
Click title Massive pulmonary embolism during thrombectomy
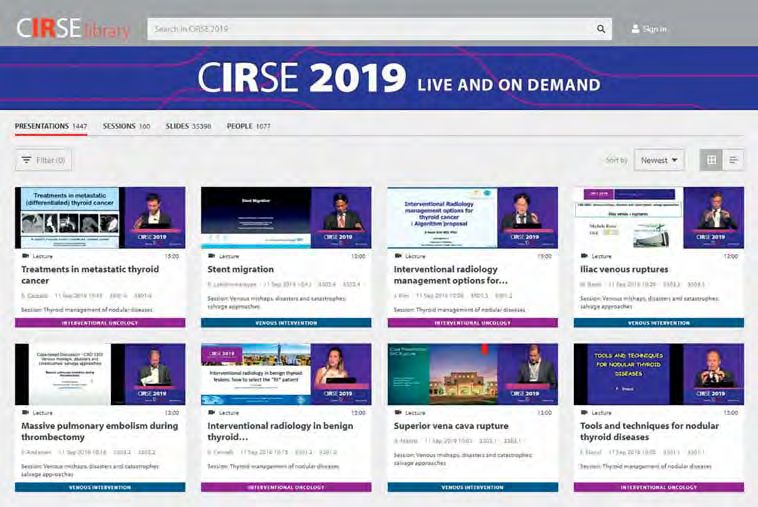(x=100, y=431)
